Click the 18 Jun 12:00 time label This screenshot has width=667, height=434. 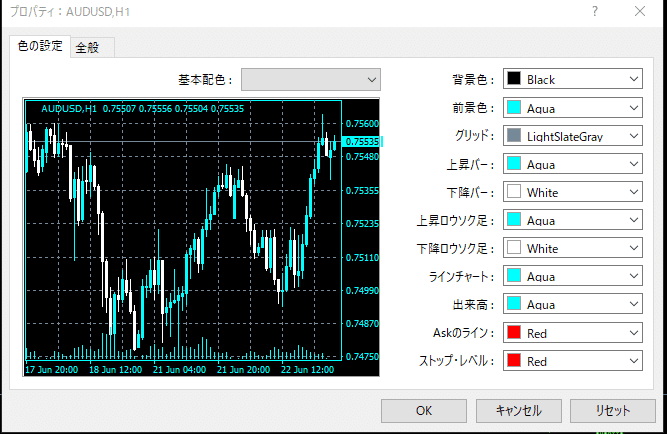click(x=115, y=370)
